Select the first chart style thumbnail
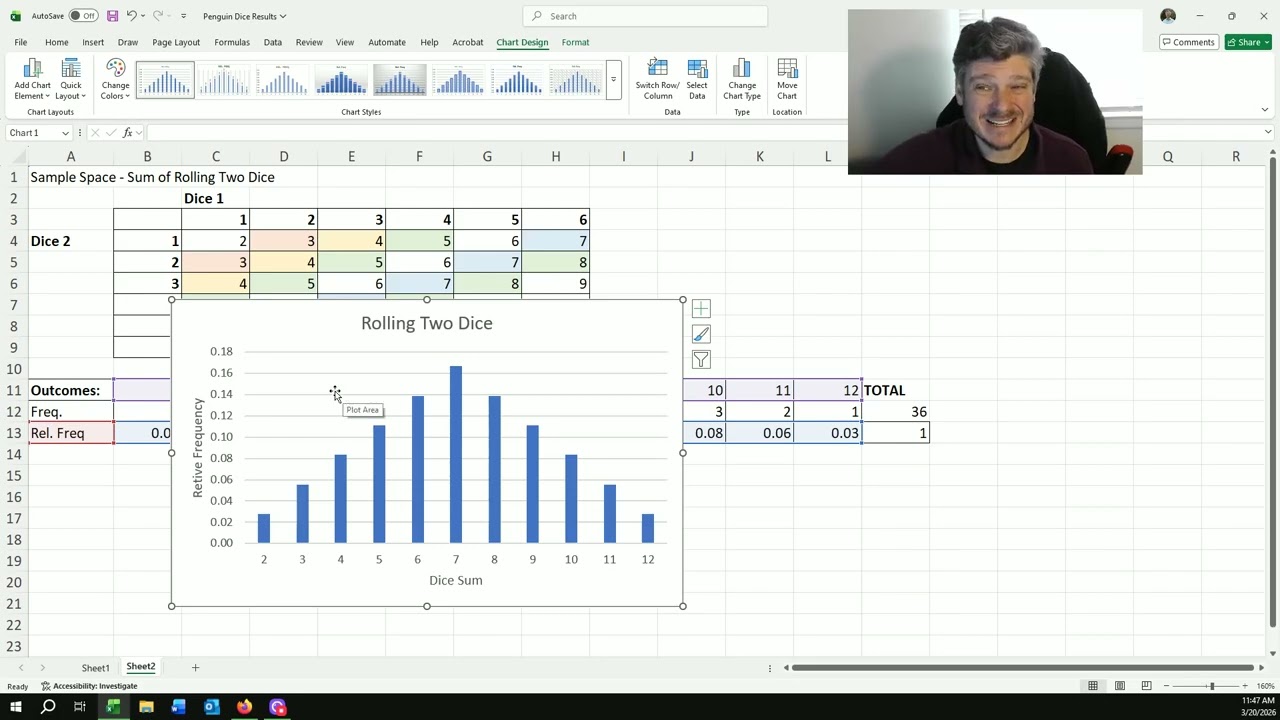The width and height of the screenshot is (1280, 720). (x=165, y=80)
